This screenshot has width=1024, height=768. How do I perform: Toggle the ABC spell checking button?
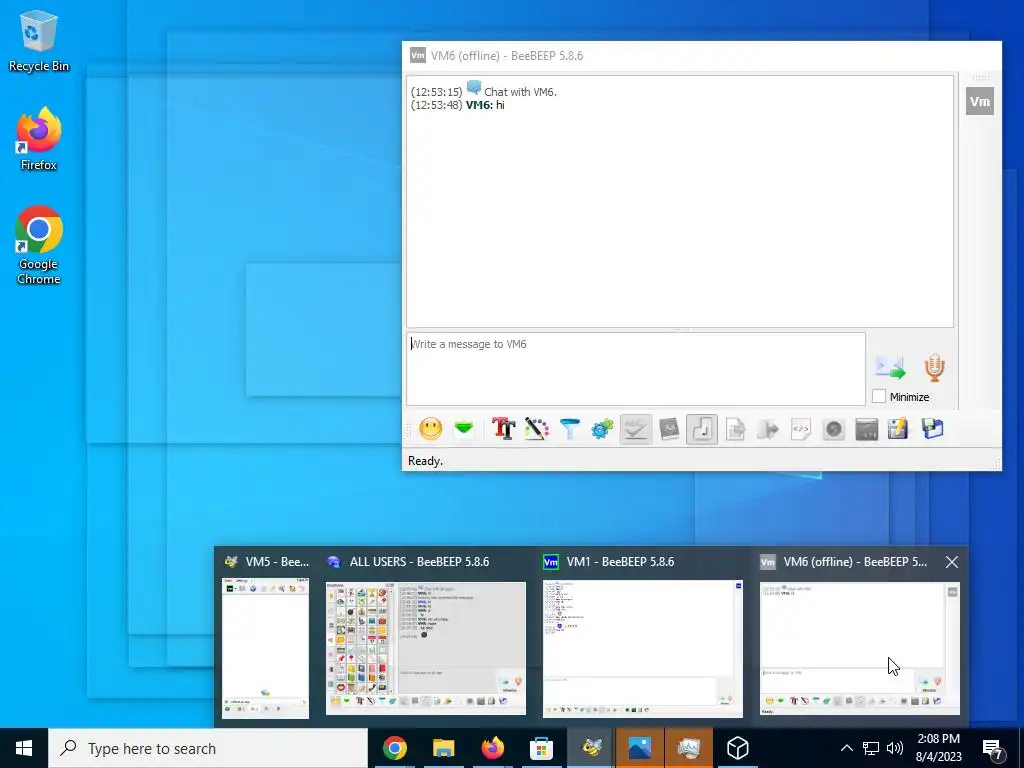[635, 429]
